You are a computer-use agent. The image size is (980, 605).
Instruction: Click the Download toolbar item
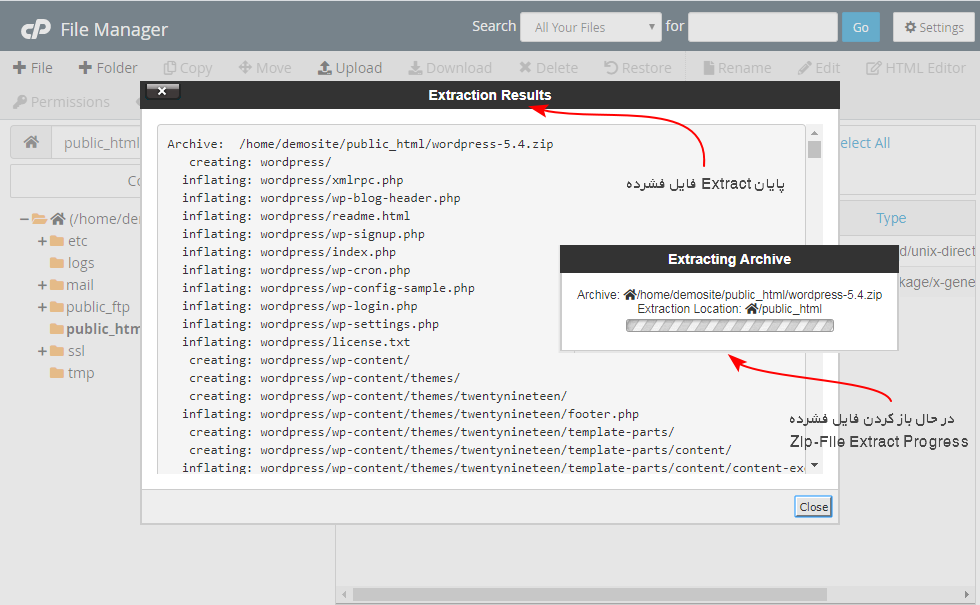pyautogui.click(x=450, y=68)
